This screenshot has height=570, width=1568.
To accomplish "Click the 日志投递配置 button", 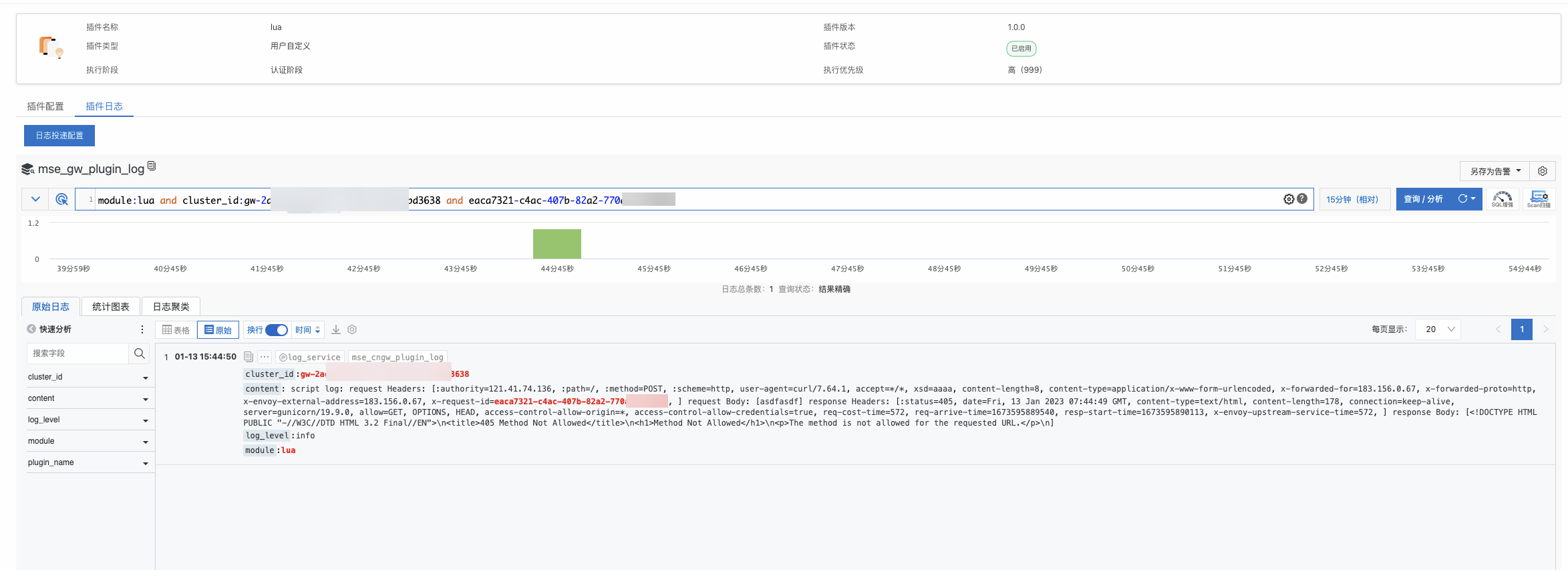I will (59, 136).
